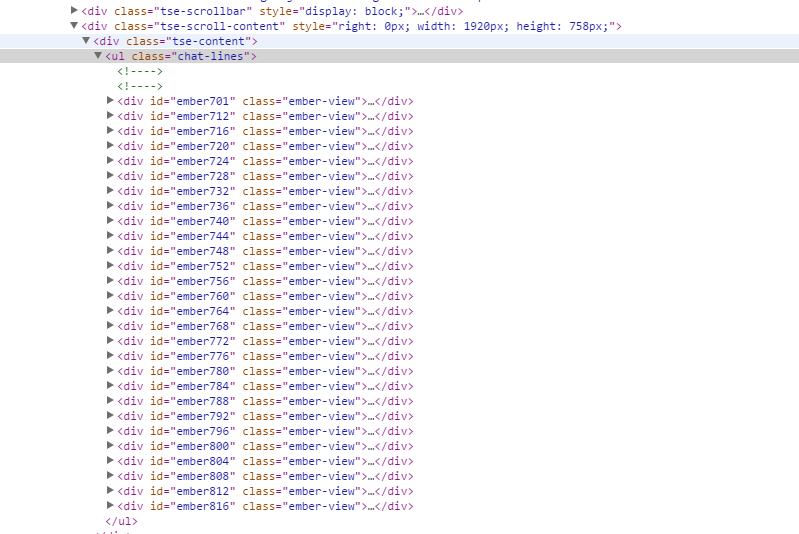Collapse the tse-content div node
The image size is (799, 534).
86,40
